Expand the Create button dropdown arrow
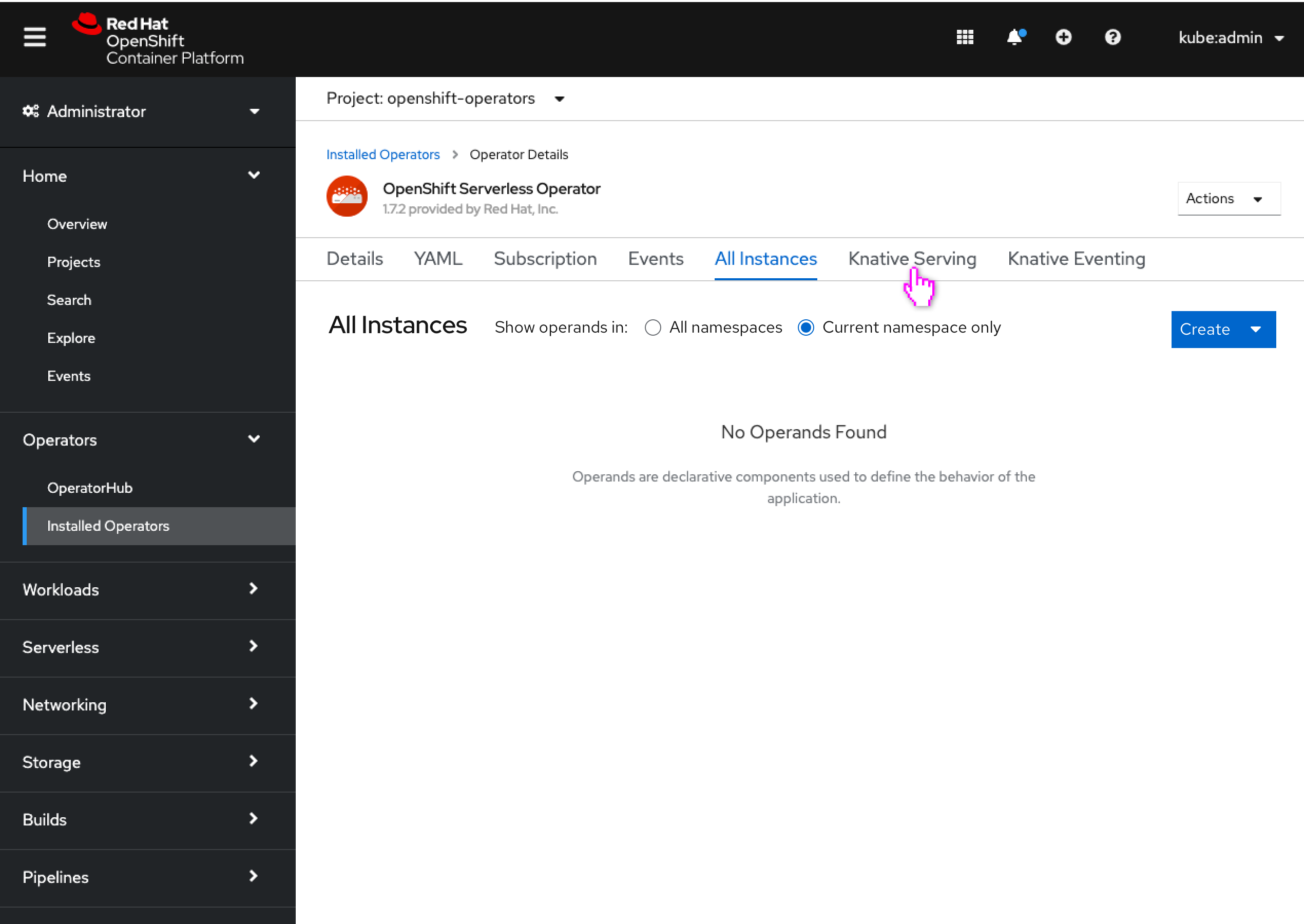The height and width of the screenshot is (924, 1304). pos(1258,329)
